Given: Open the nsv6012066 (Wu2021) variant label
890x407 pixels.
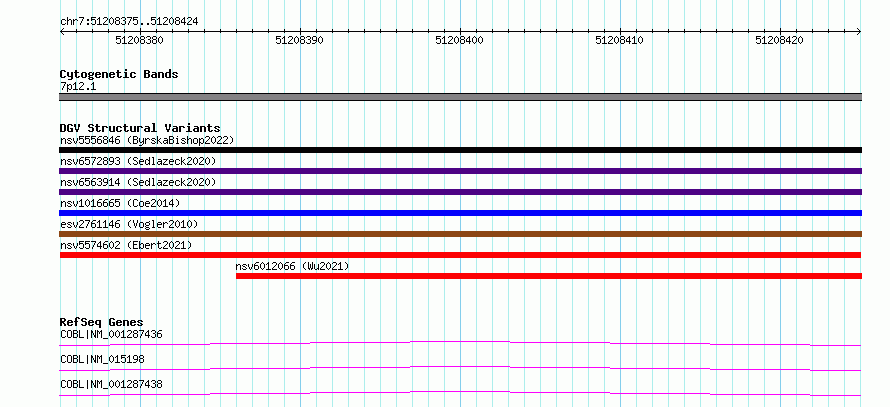Looking at the screenshot, I should pyautogui.click(x=292, y=266).
